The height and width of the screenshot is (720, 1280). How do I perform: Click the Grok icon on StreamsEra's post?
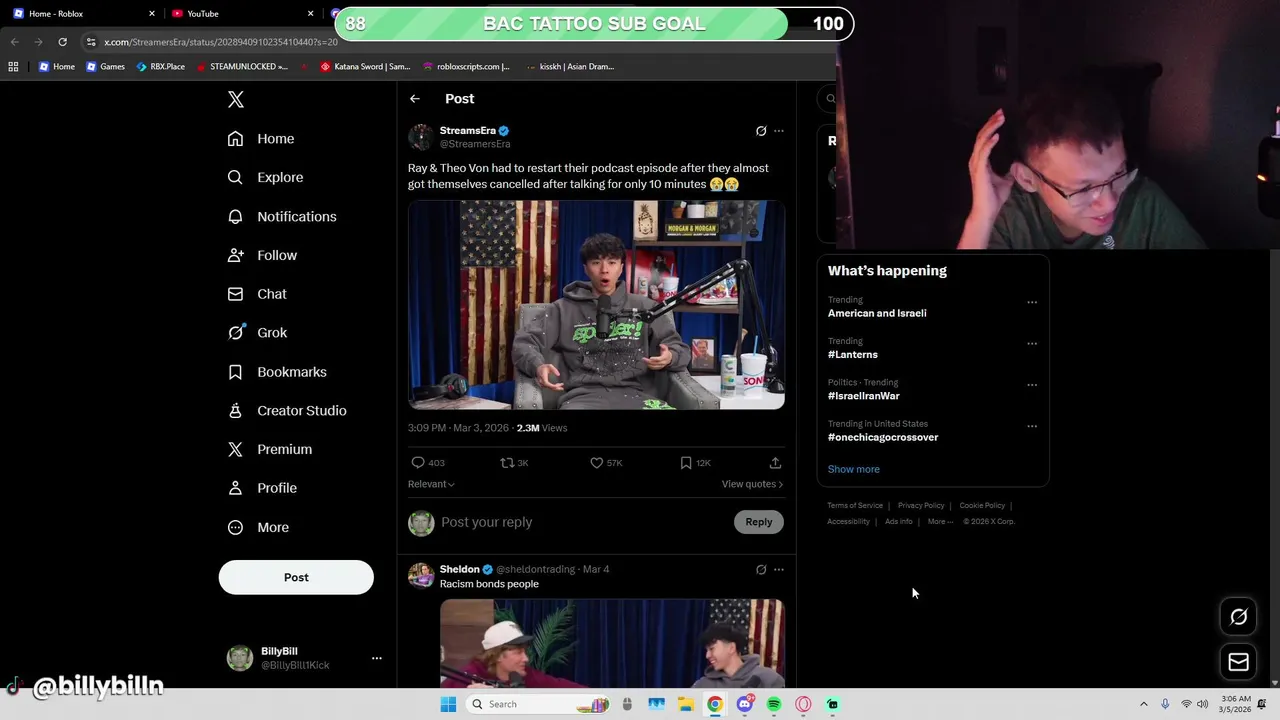(x=761, y=131)
